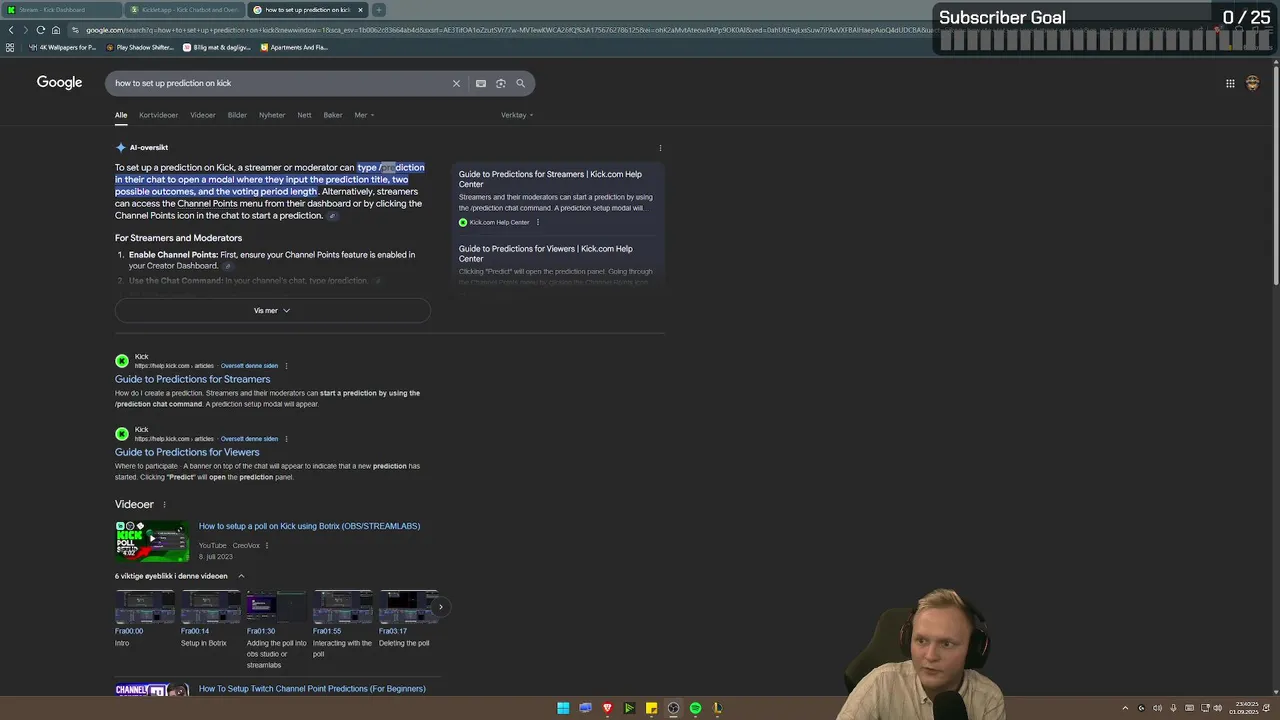Open 4K Wallpapers bookmark
1280x720 pixels.
pyautogui.click(x=63, y=47)
